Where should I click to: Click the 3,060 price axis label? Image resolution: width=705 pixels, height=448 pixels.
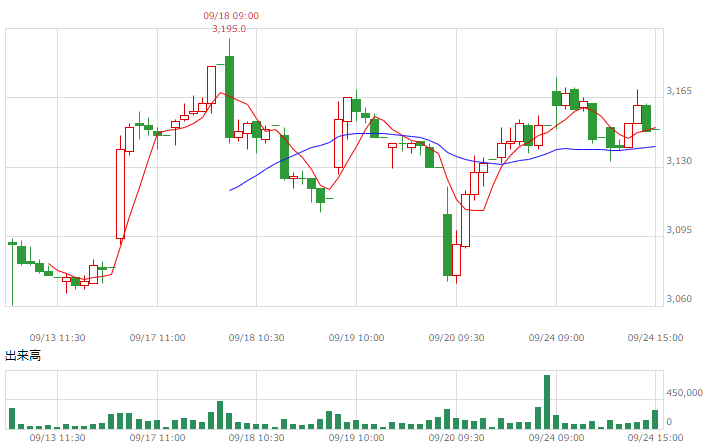pos(679,299)
